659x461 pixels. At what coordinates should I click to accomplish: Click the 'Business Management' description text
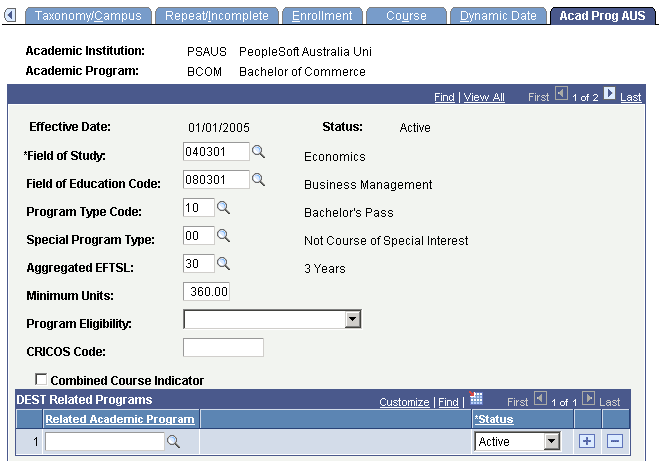[368, 185]
